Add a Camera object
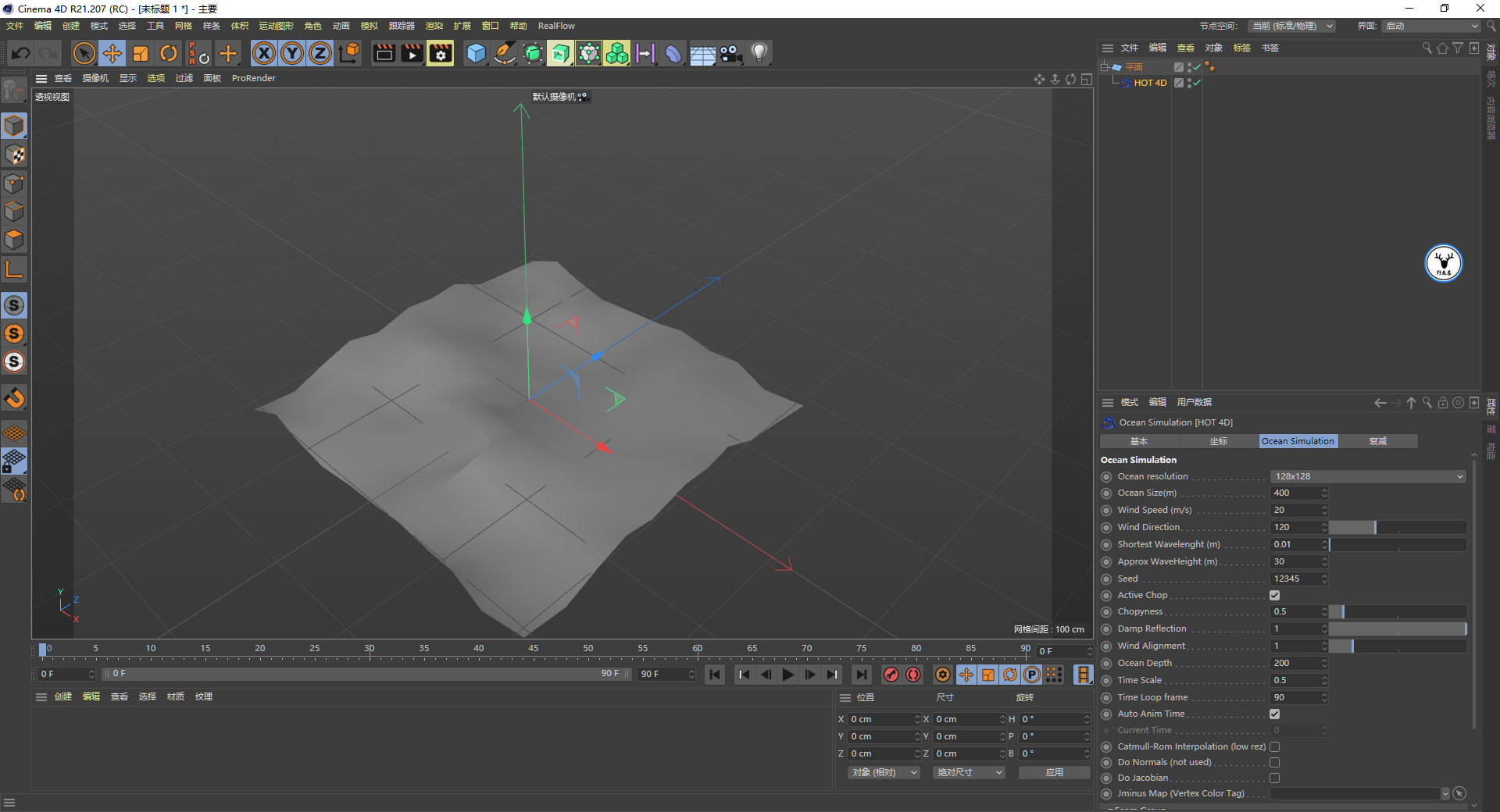This screenshot has height=812, width=1500. pos(730,53)
